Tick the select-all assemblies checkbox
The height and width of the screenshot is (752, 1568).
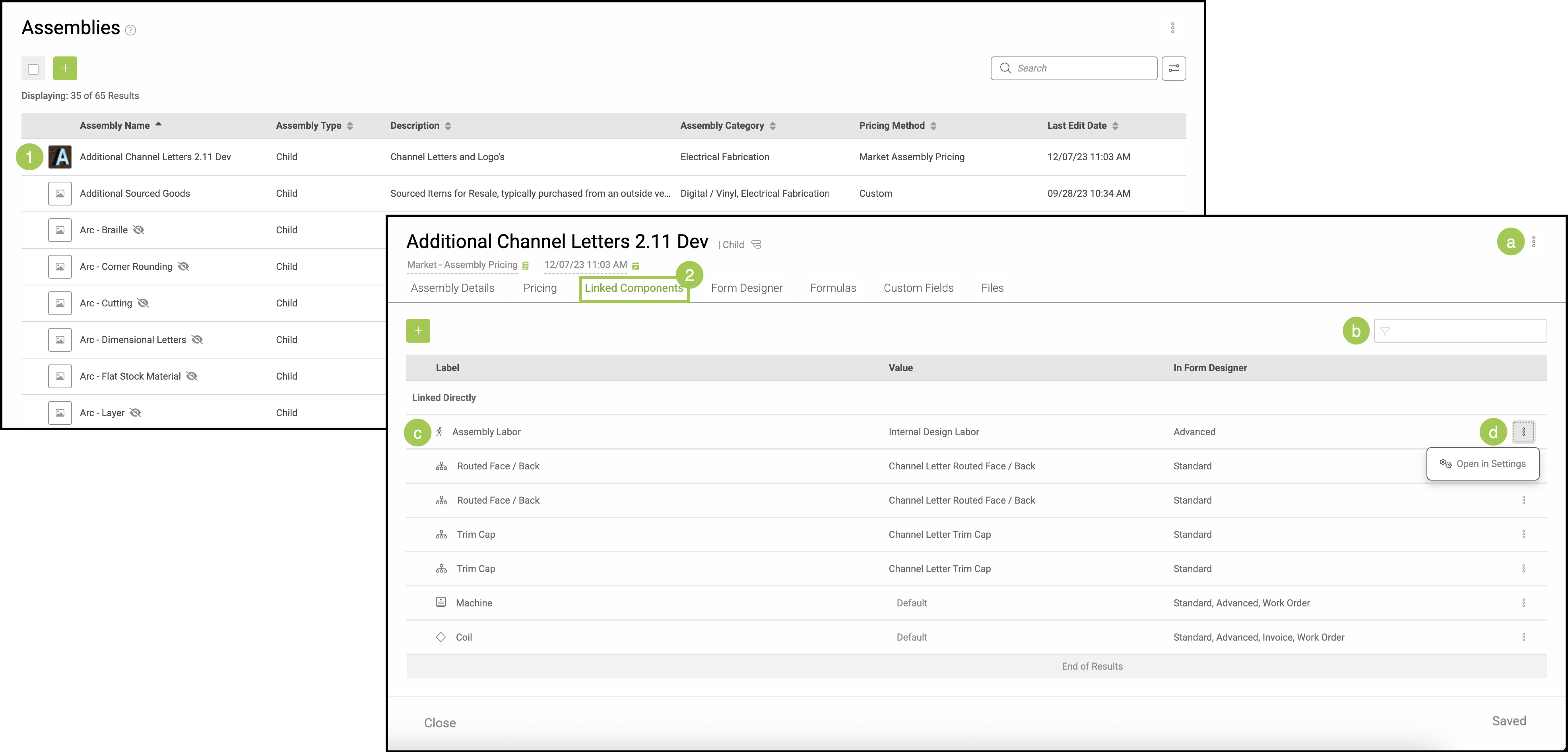pyautogui.click(x=33, y=69)
